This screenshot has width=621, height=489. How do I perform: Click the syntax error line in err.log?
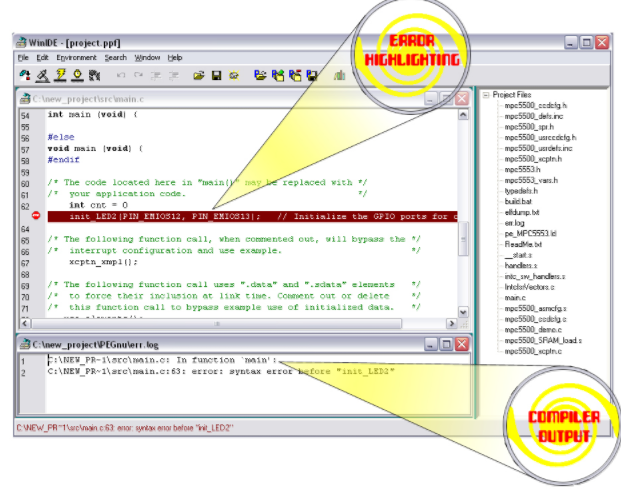pyautogui.click(x=221, y=372)
